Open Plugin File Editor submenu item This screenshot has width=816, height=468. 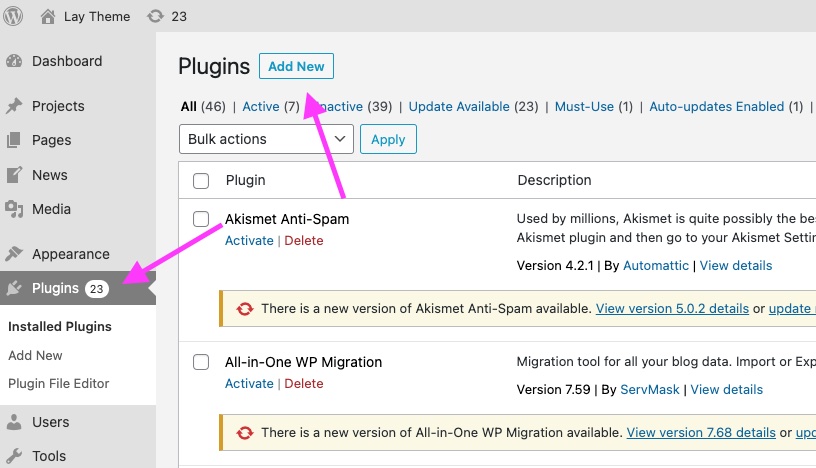coord(59,384)
